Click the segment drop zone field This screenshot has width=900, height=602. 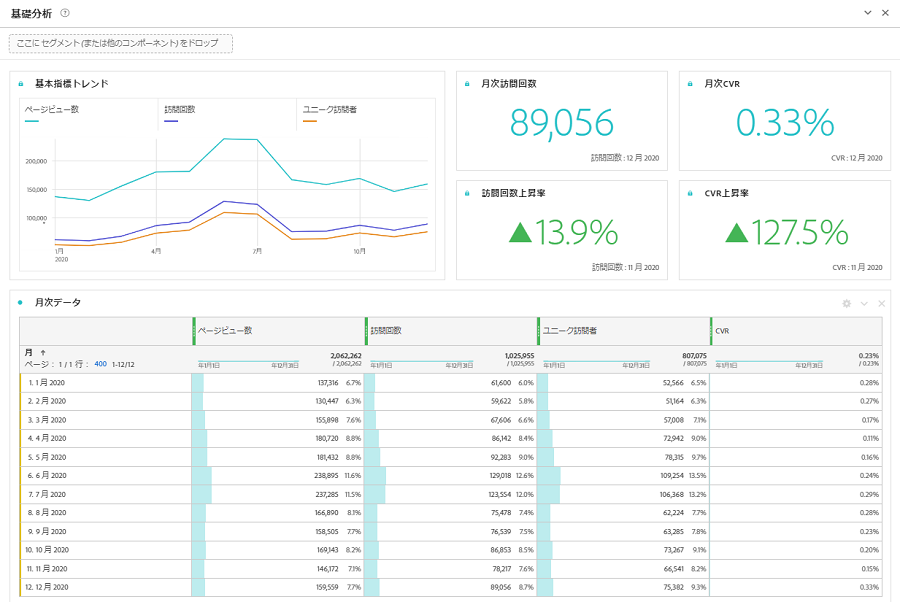121,43
